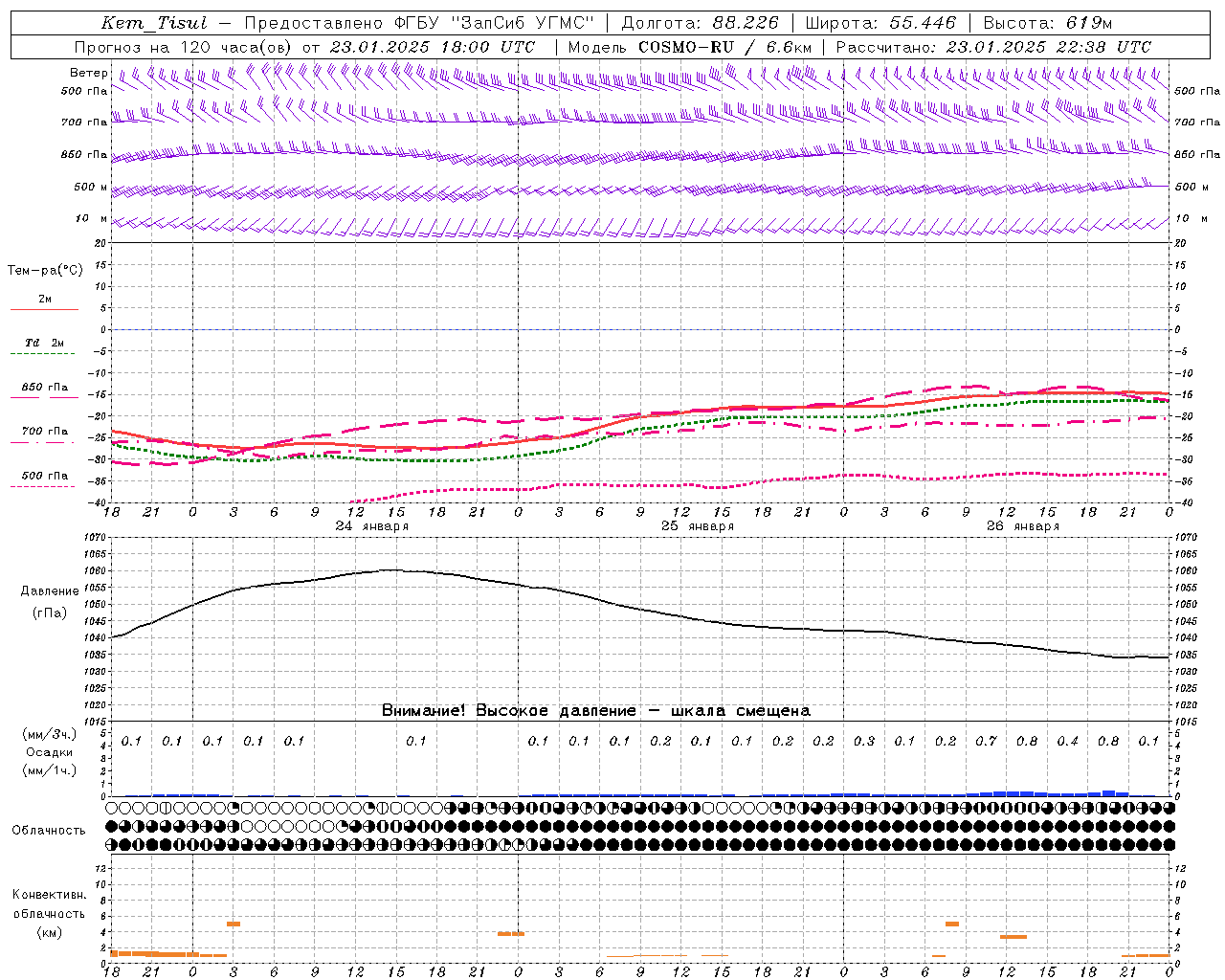Click the (км) units label of convective panel

pyautogui.click(x=49, y=932)
